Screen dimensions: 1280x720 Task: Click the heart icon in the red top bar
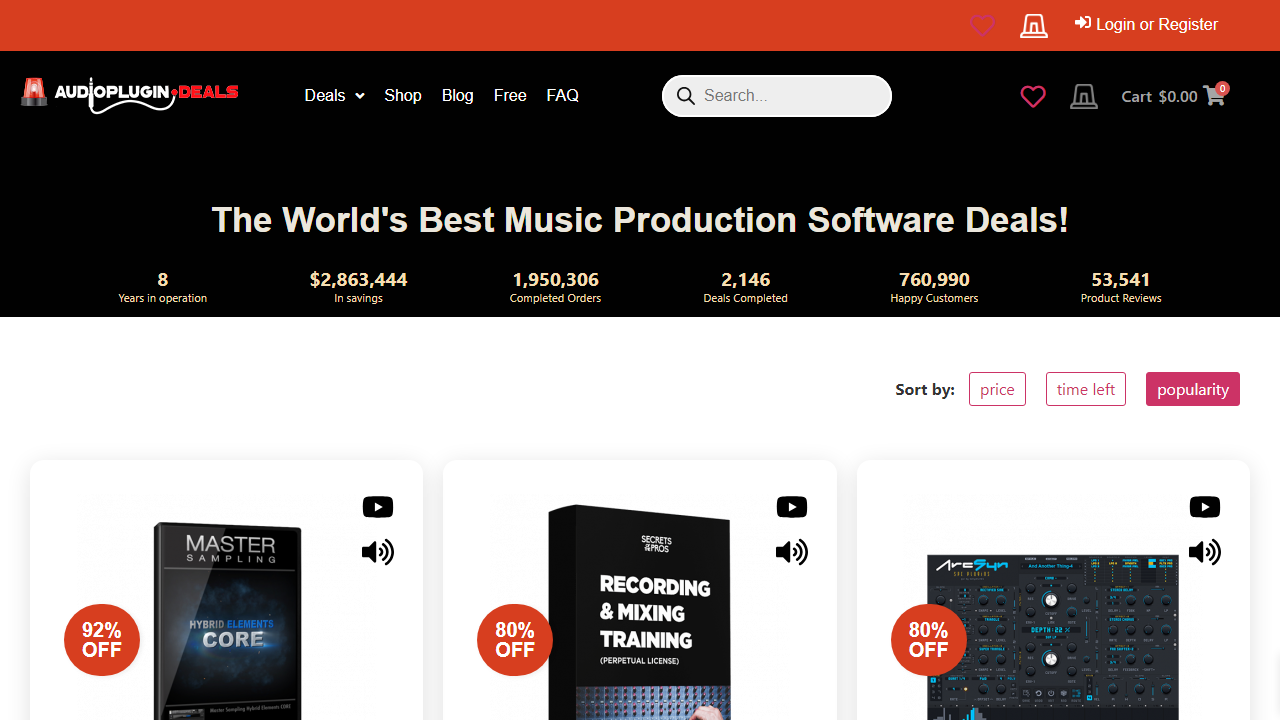pos(981,25)
